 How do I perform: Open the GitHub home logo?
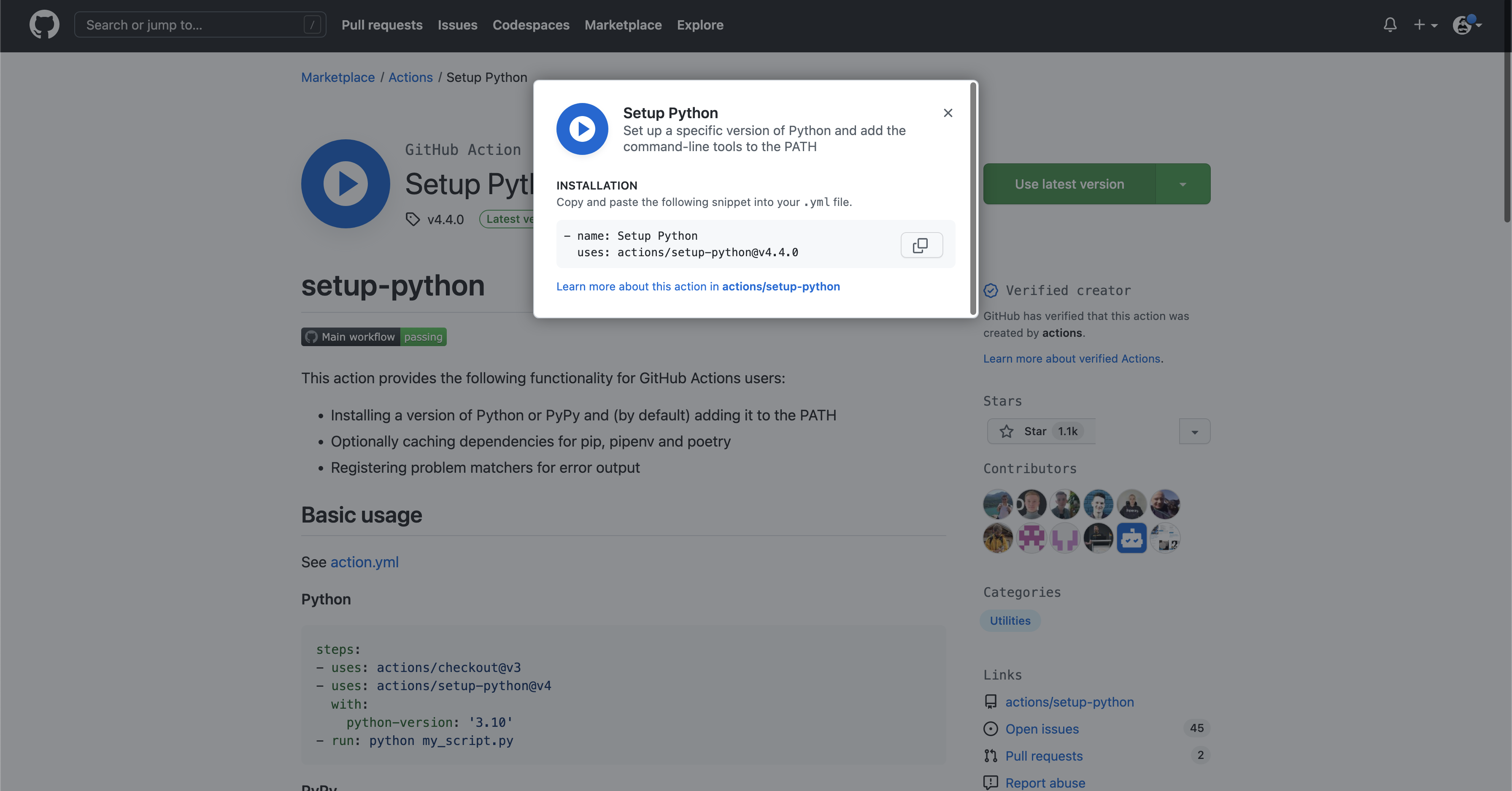pos(44,24)
